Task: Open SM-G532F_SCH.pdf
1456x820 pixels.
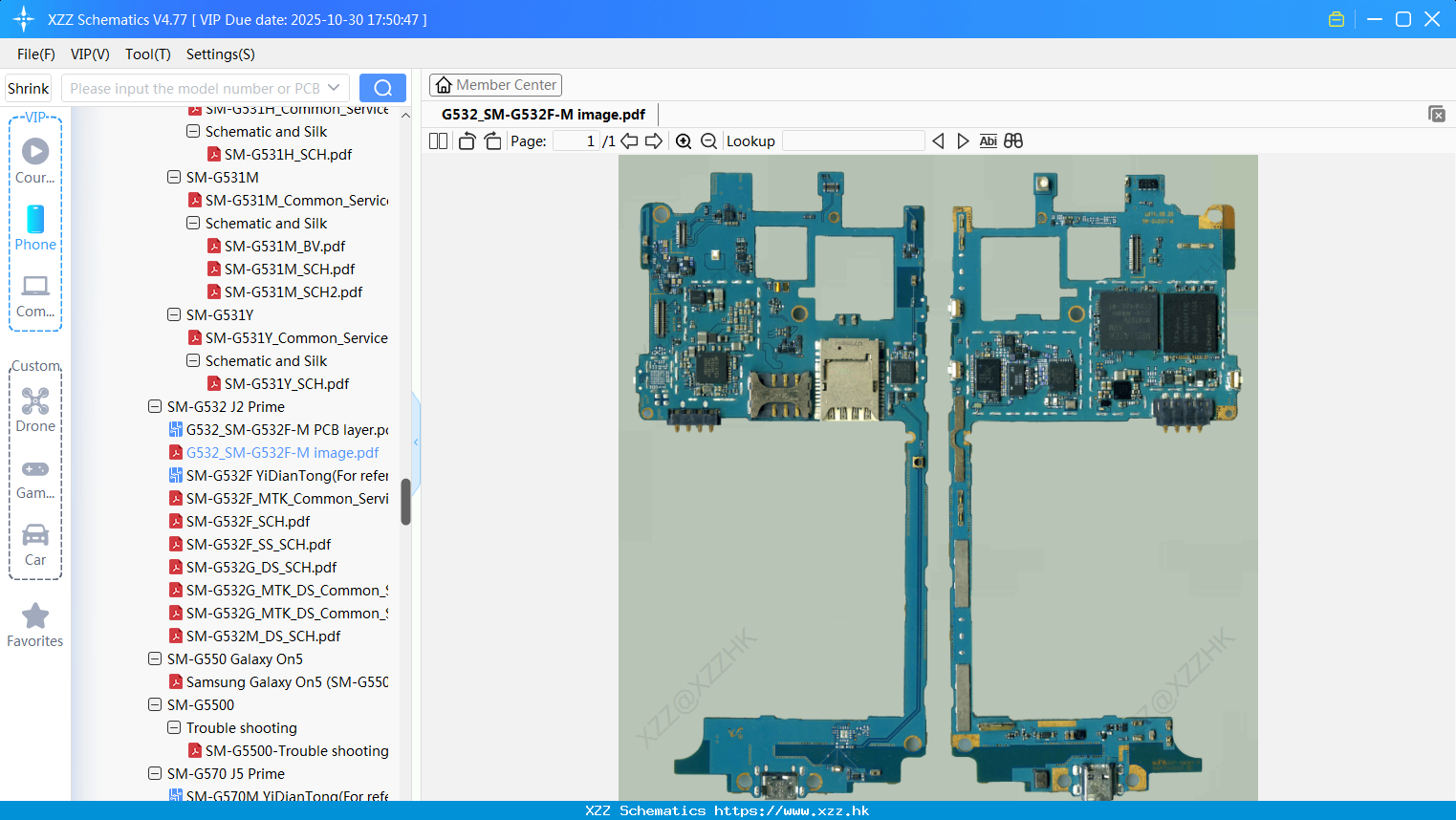Action: point(248,522)
